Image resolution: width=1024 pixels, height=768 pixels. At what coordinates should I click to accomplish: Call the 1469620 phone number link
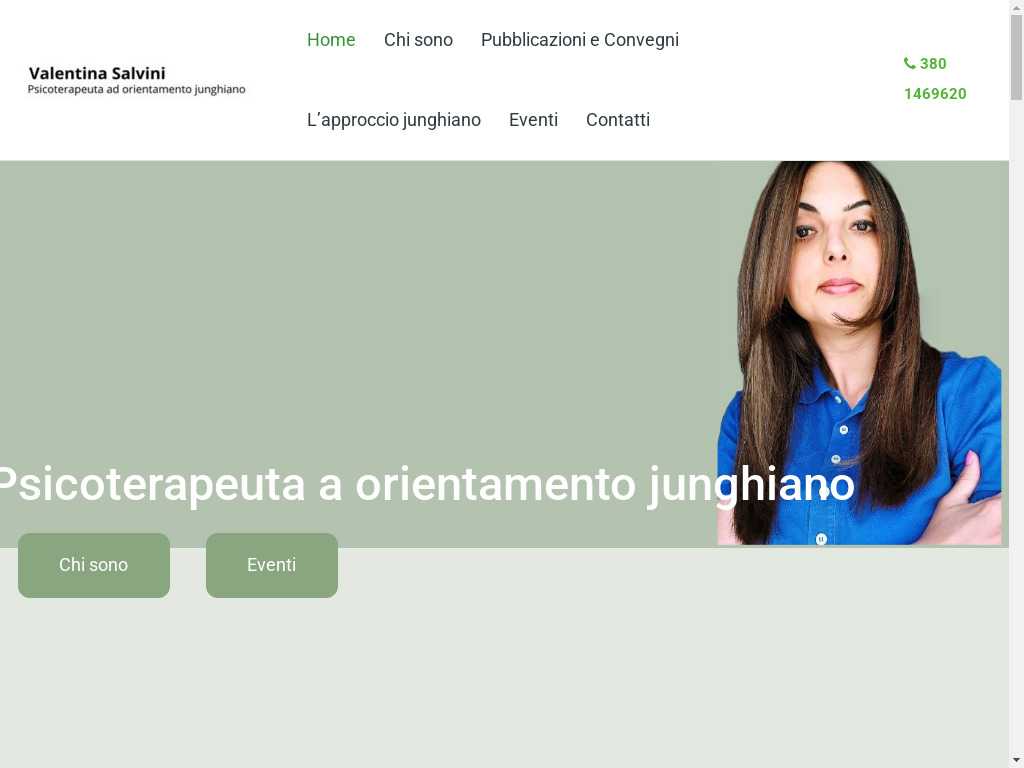935,93
